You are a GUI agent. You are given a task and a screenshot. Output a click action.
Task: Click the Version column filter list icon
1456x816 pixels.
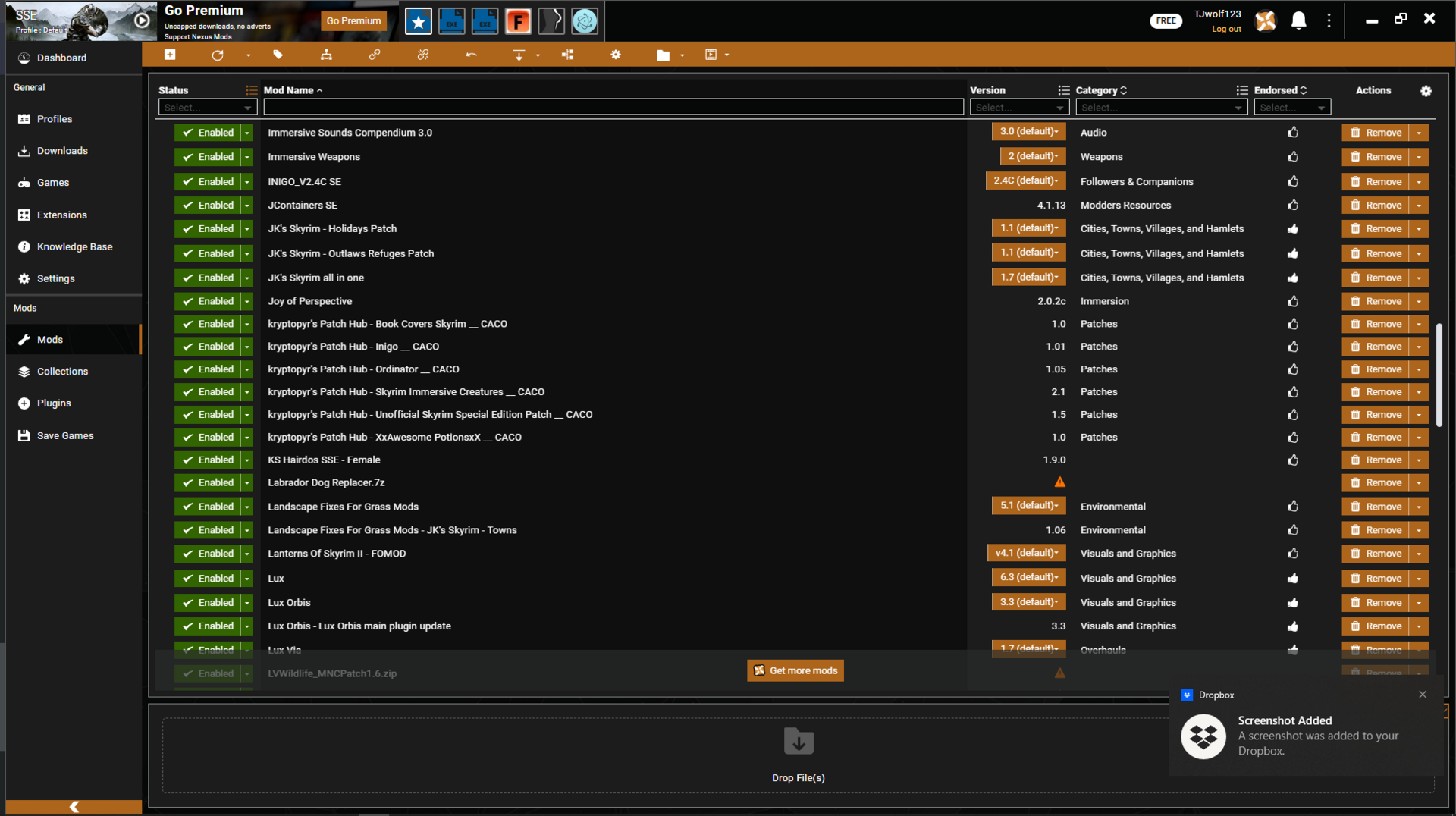pos(1064,90)
